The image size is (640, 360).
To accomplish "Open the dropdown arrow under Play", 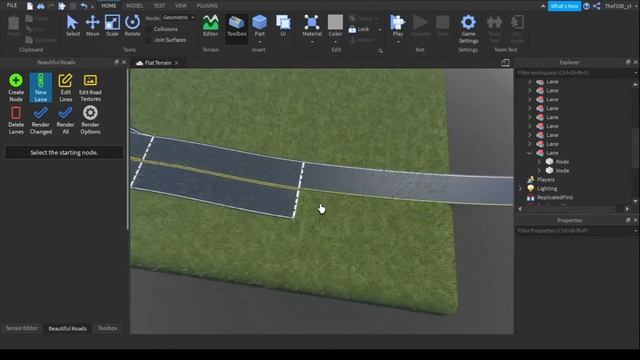I will pyautogui.click(x=398, y=42).
